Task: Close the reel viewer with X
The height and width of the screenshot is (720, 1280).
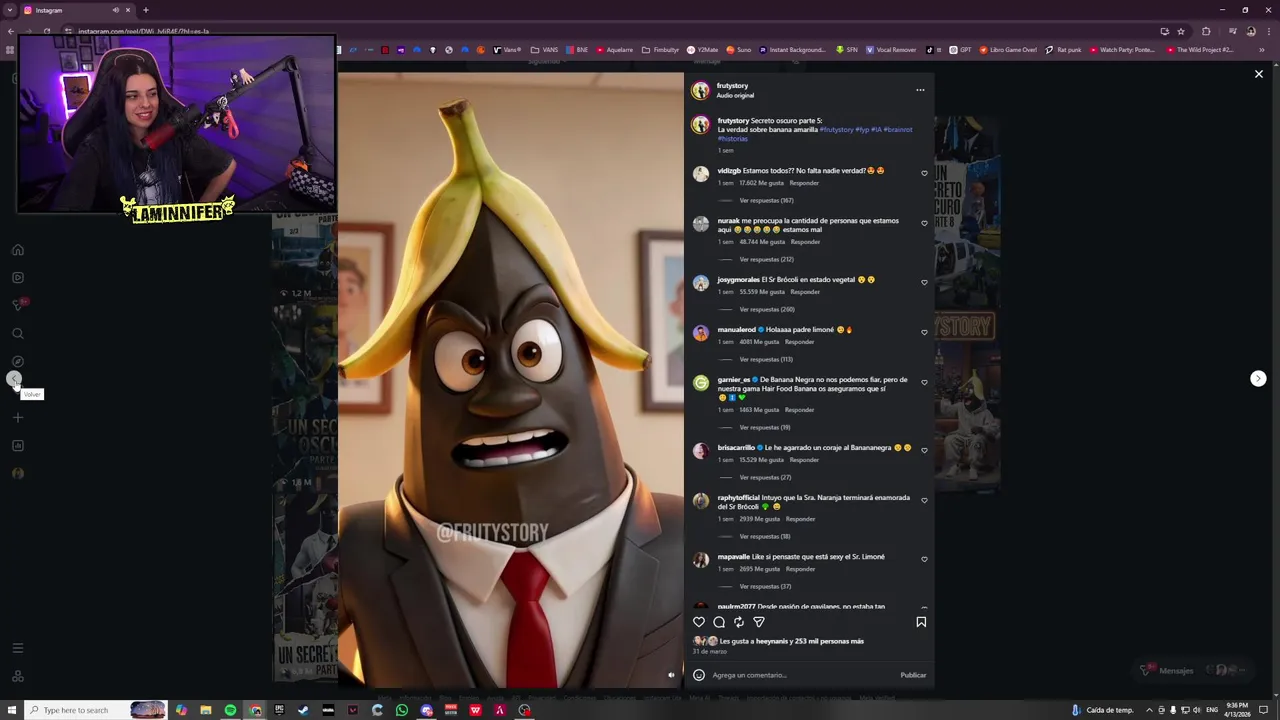Action: point(1259,74)
